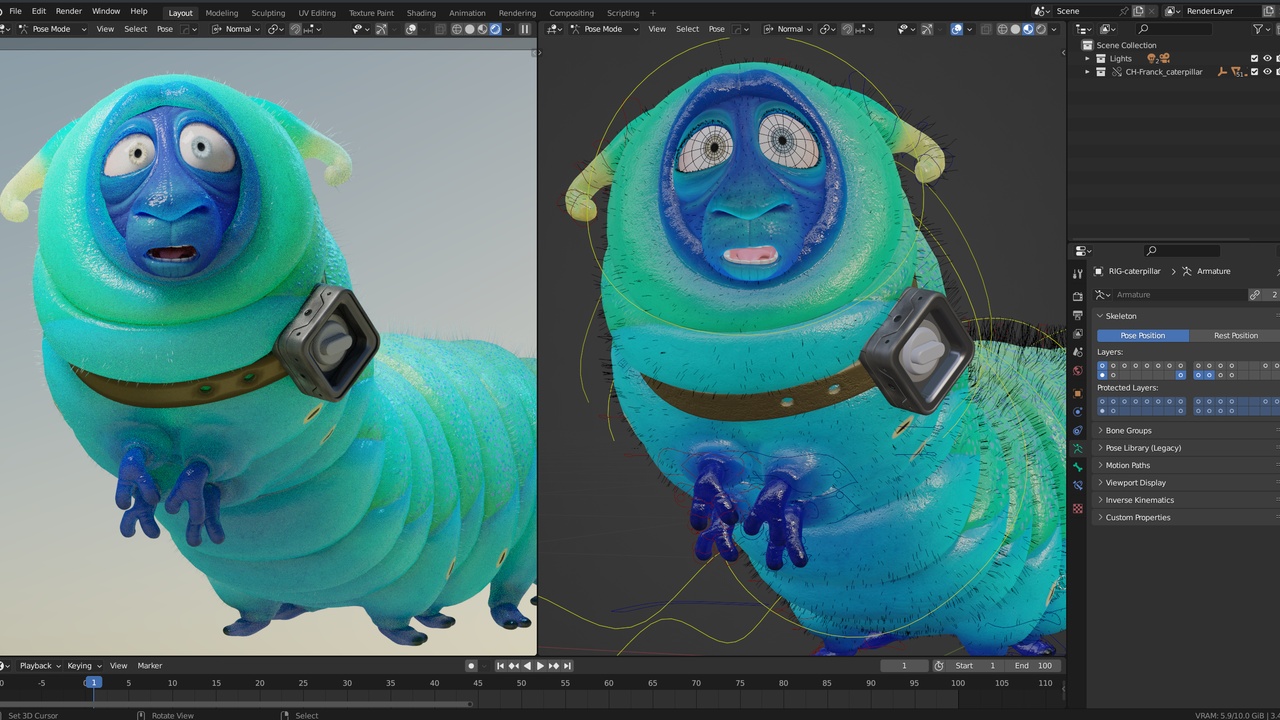Activate the Rest Position button
The height and width of the screenshot is (720, 1280).
(1236, 335)
